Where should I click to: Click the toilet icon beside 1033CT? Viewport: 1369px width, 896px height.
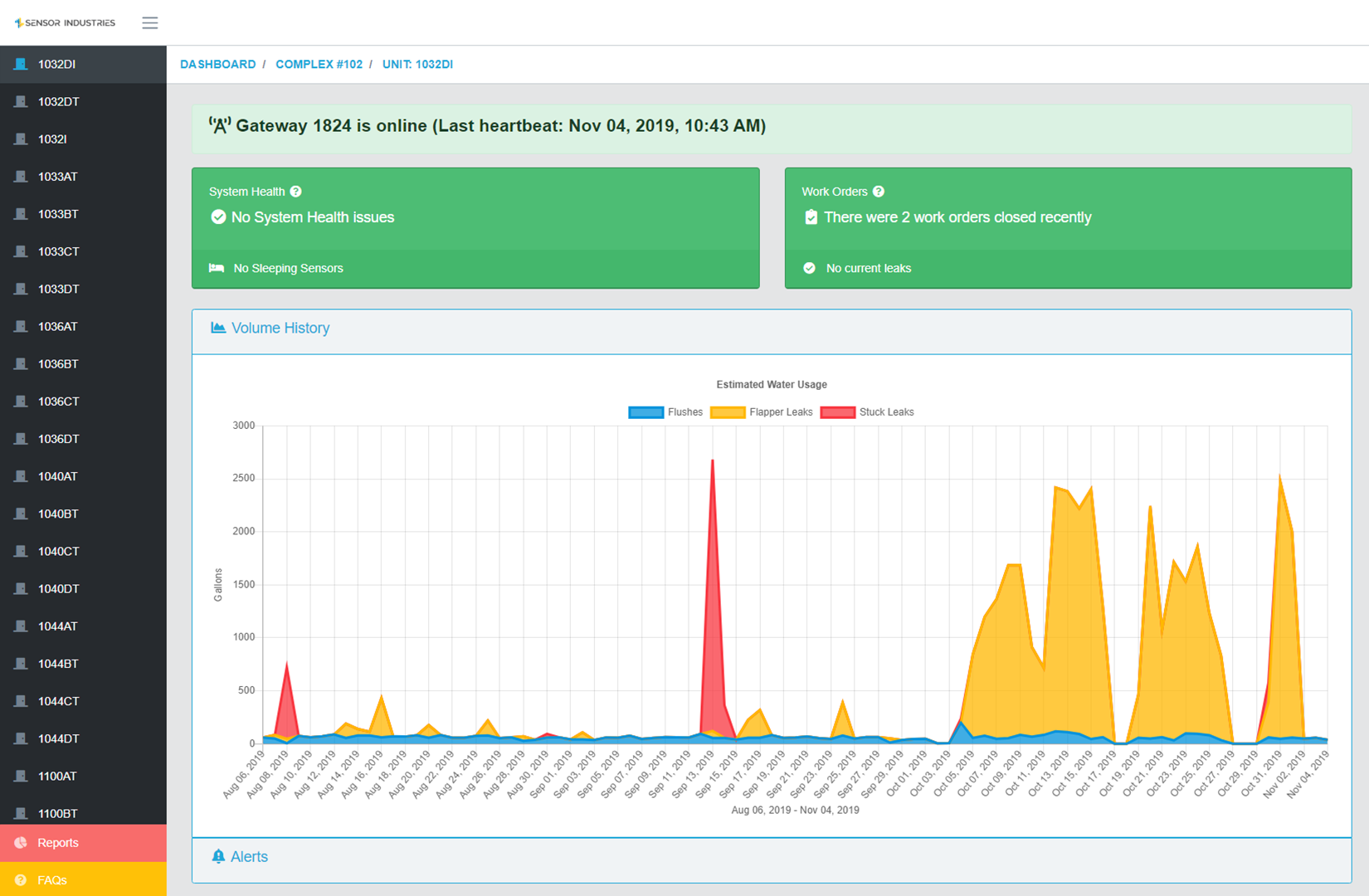(21, 251)
